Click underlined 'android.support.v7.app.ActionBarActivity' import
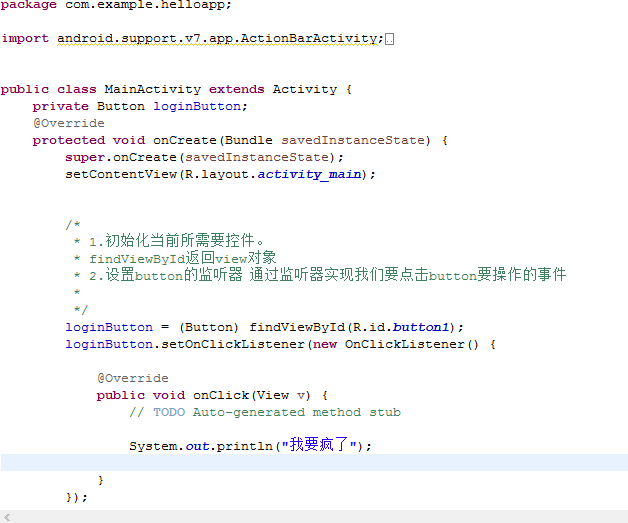Screen dimensions: 628x523 tap(217, 39)
